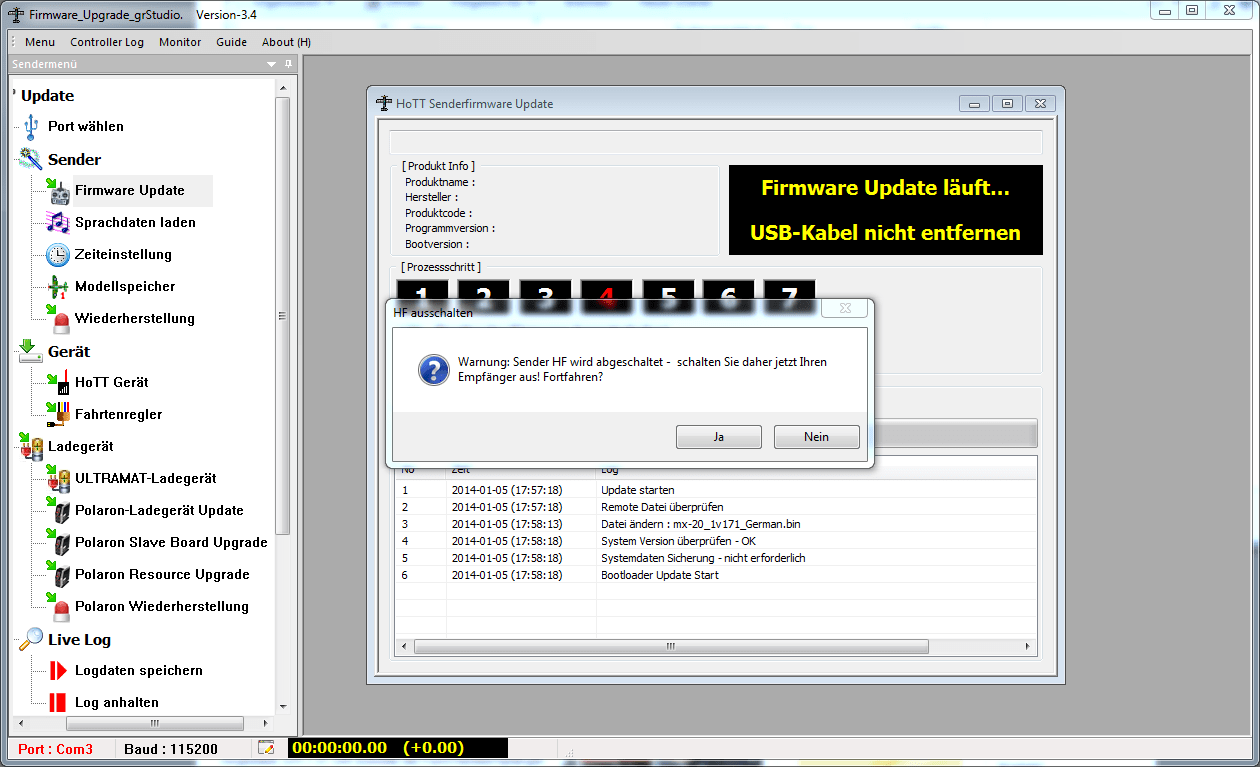The height and width of the screenshot is (767, 1260).
Task: Close the HoTT Senderfirmware Update window
Action: click(x=1040, y=103)
